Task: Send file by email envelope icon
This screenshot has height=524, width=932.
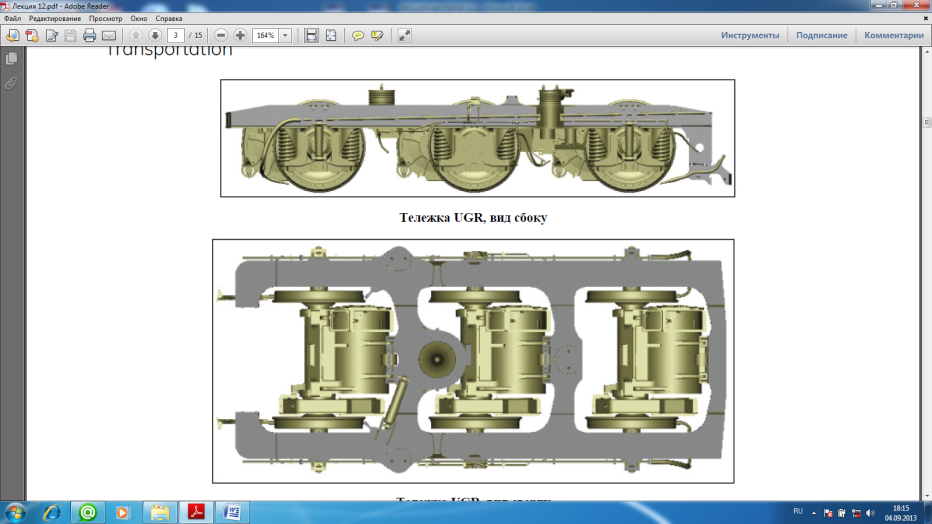Action: pos(109,36)
